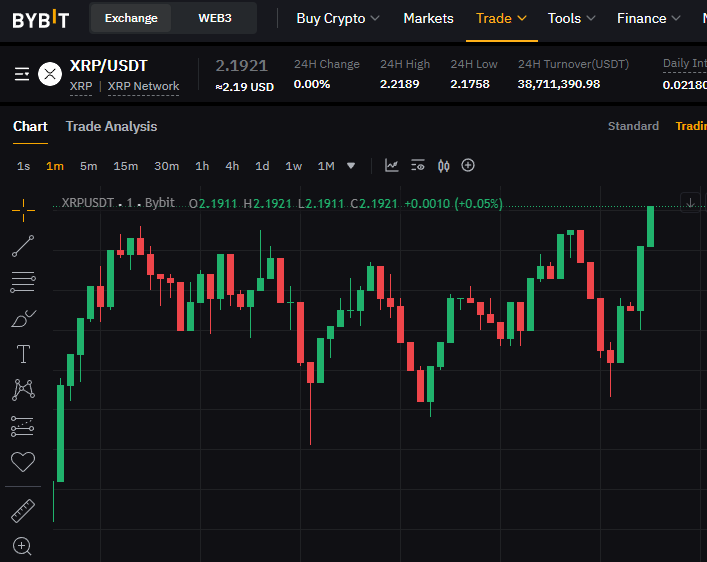The height and width of the screenshot is (562, 707).
Task: Click the 2.1921 last price
Action: click(242, 66)
